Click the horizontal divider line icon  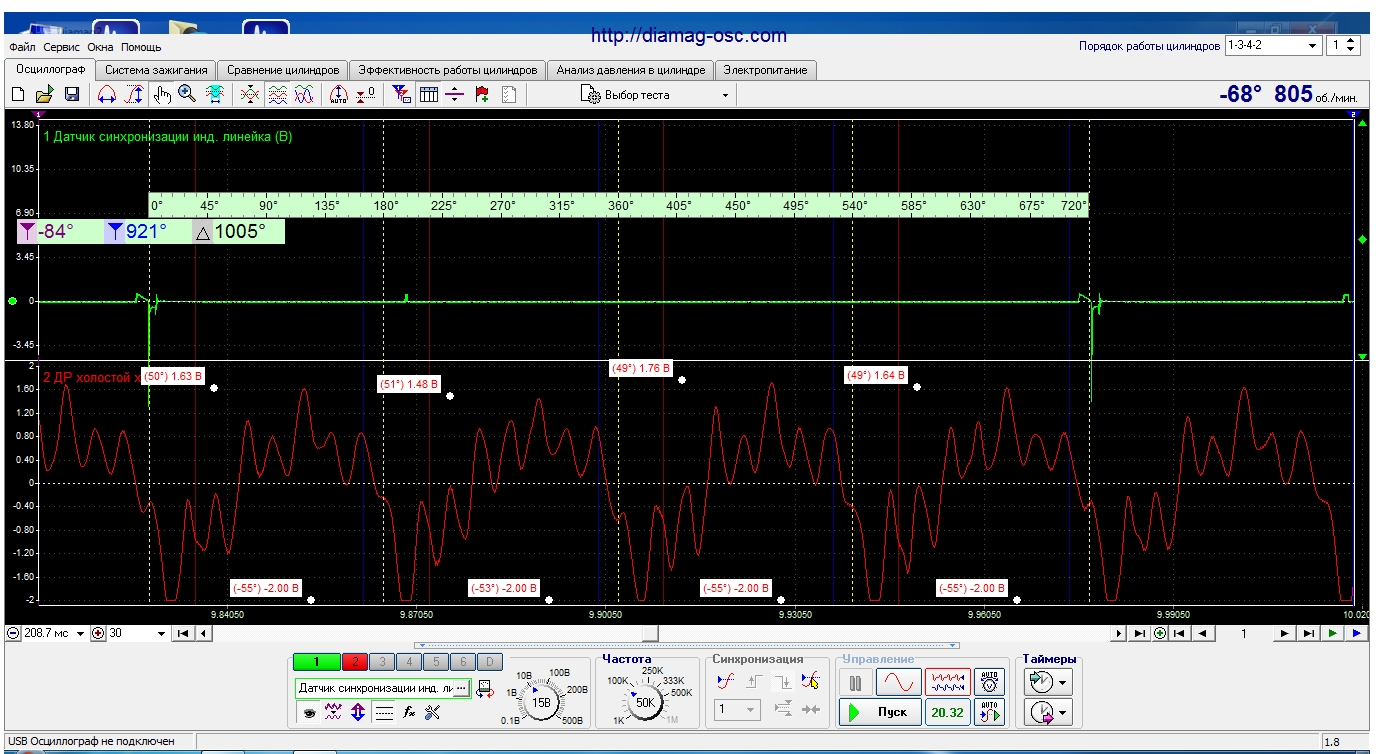(455, 94)
